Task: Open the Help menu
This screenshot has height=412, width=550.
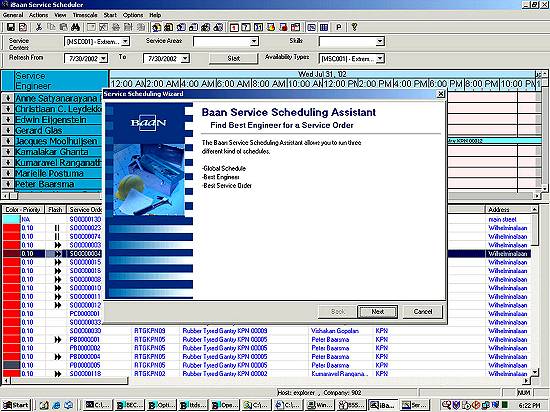Action: [155, 15]
